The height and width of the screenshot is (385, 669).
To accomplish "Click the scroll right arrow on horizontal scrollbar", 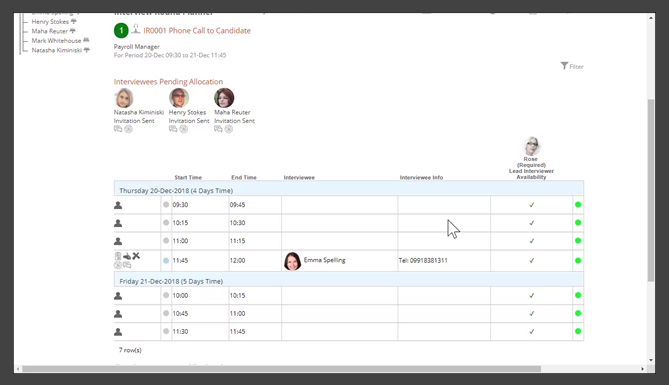I will tap(643, 369).
